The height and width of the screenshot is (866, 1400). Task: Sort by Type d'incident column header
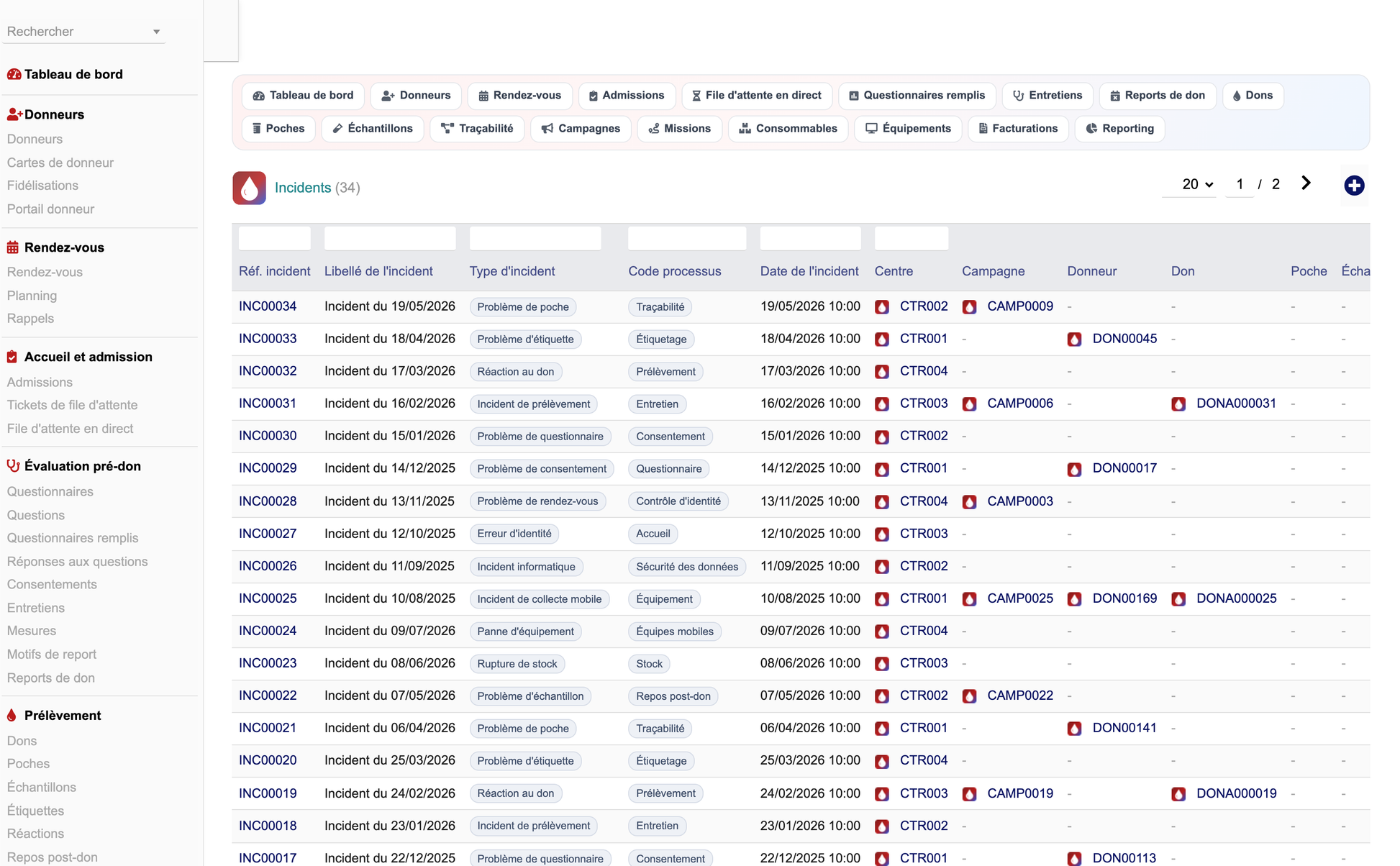(512, 271)
